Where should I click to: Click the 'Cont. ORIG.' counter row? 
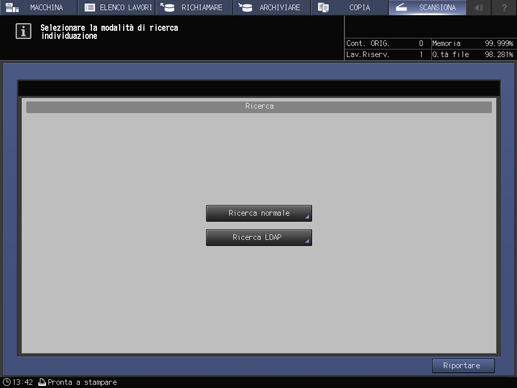(387, 43)
